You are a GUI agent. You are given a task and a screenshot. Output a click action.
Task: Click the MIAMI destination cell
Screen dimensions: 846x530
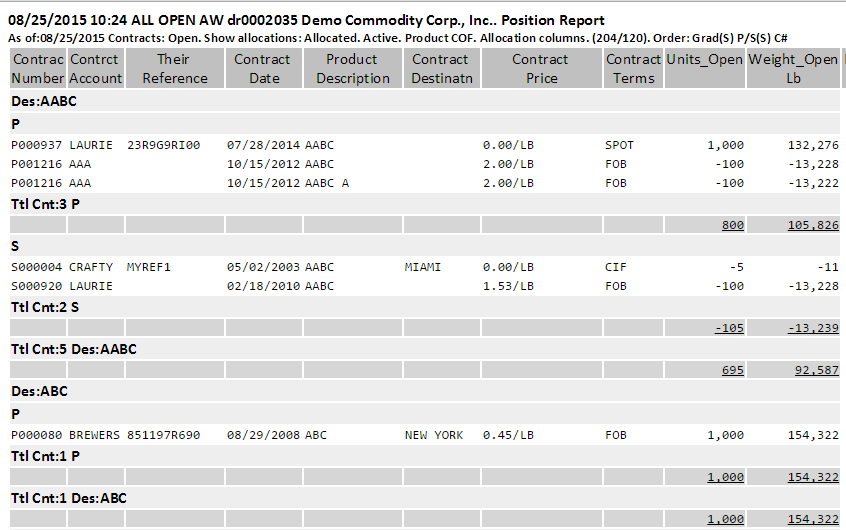point(423,267)
